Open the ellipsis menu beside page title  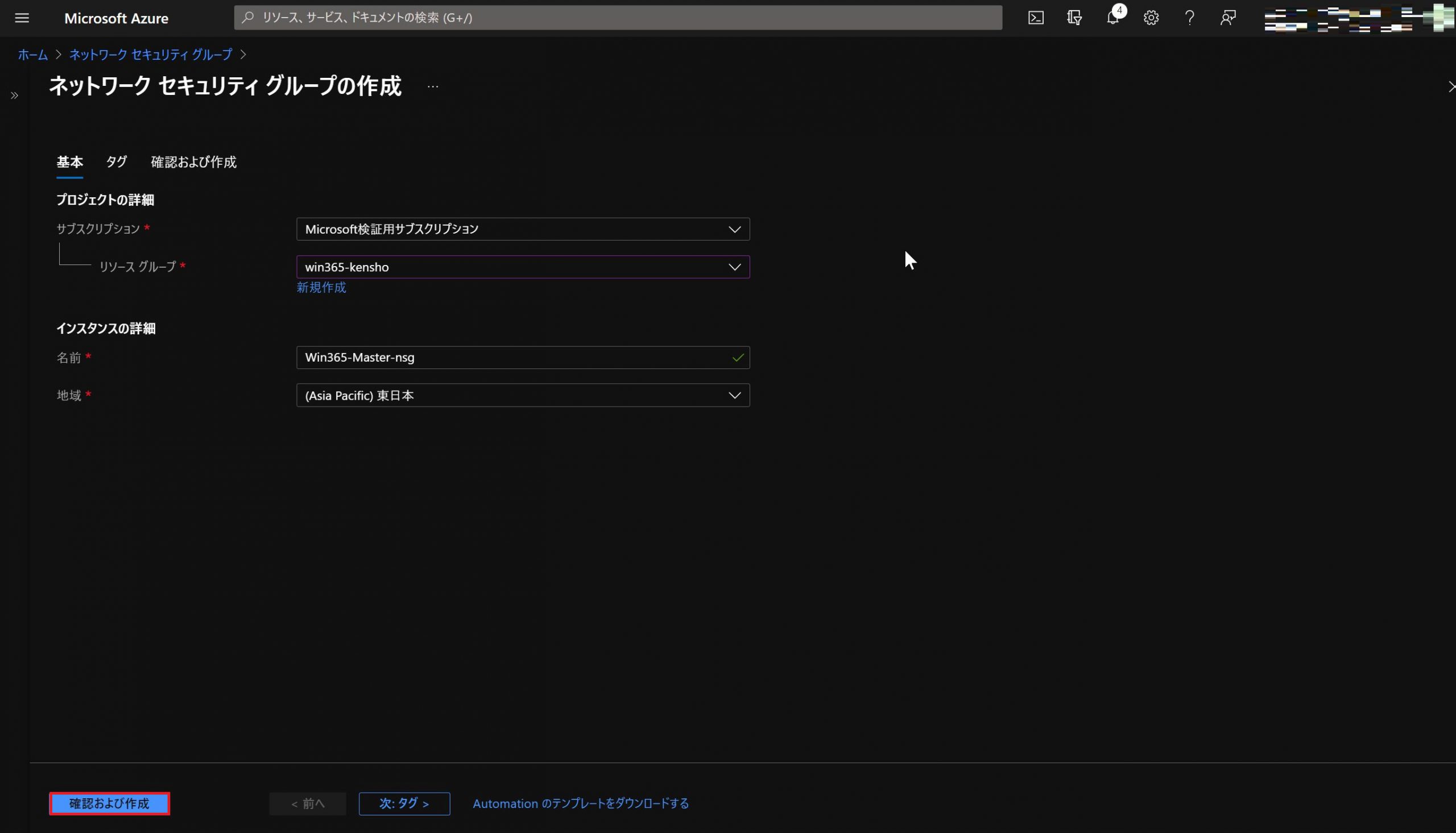[x=432, y=86]
